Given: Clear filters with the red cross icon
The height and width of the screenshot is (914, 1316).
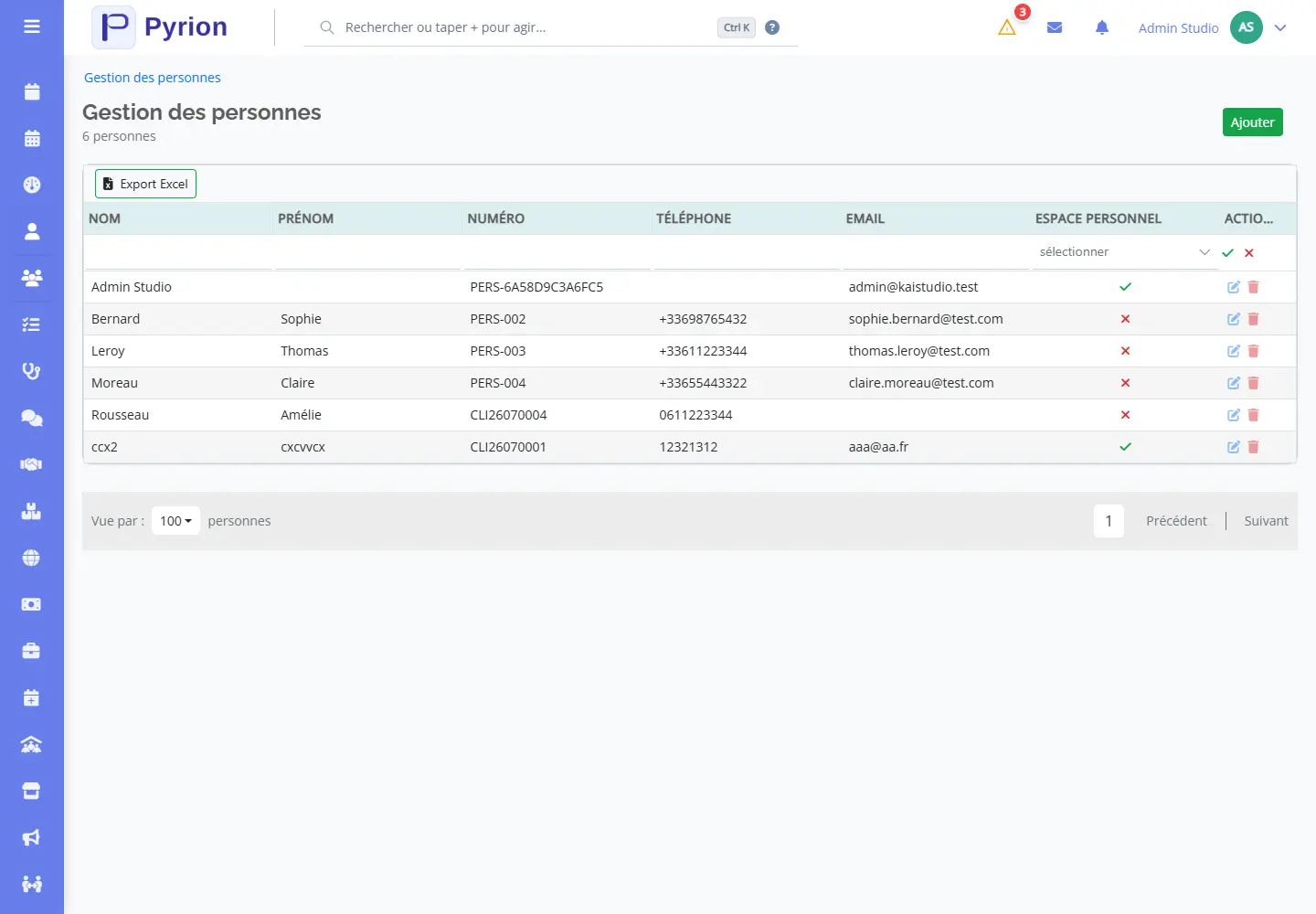Looking at the screenshot, I should [x=1249, y=253].
